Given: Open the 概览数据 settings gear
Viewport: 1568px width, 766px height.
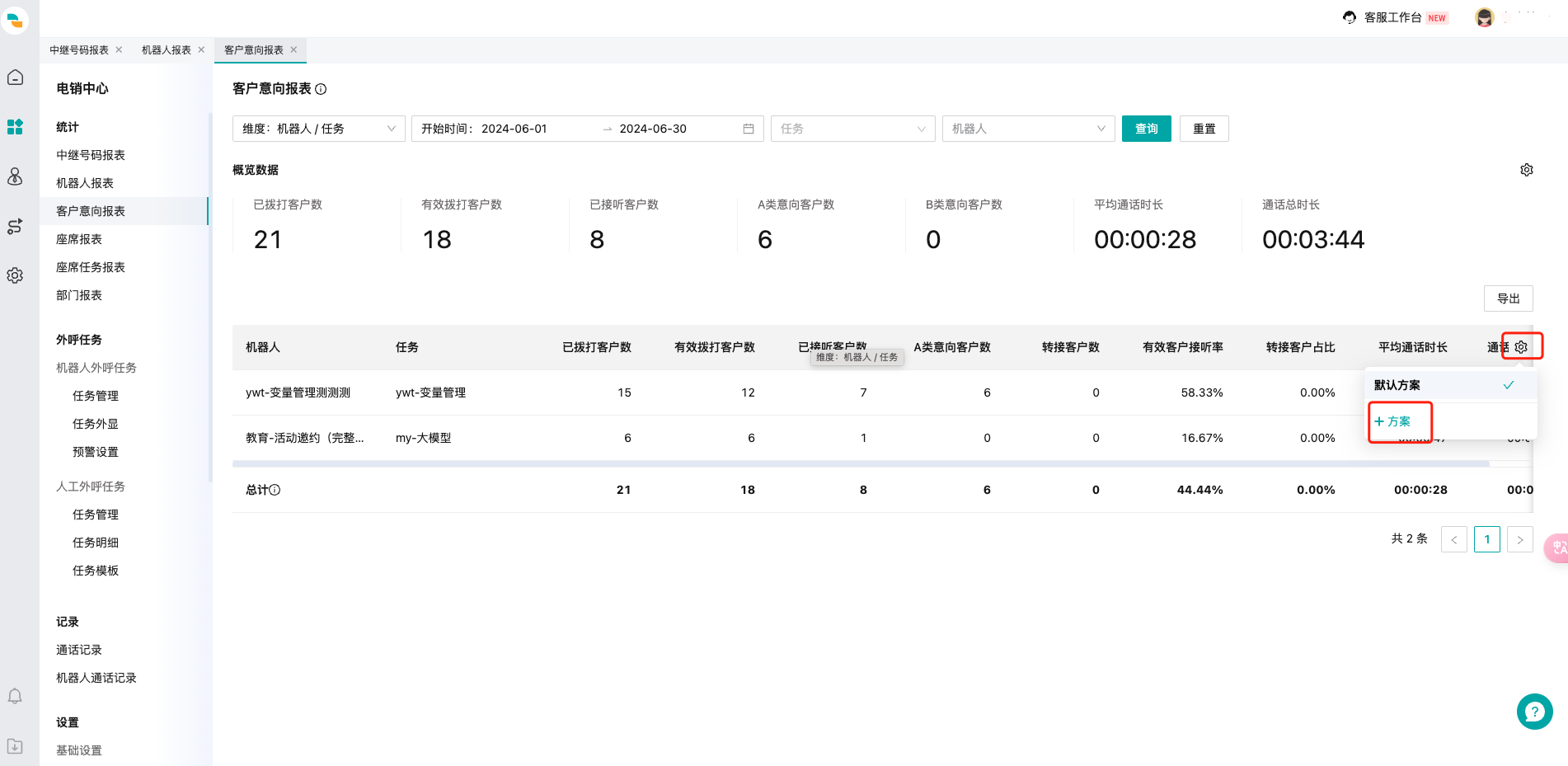Looking at the screenshot, I should [1527, 170].
